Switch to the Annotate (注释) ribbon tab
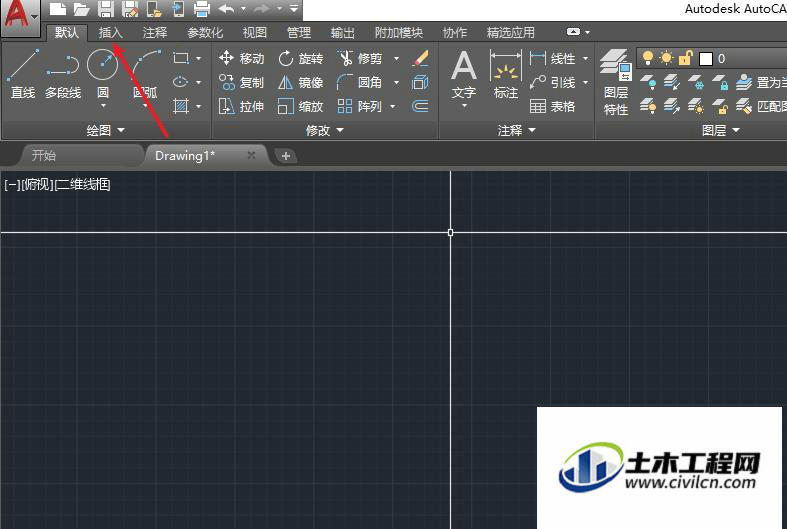This screenshot has height=529, width=787. 155,33
